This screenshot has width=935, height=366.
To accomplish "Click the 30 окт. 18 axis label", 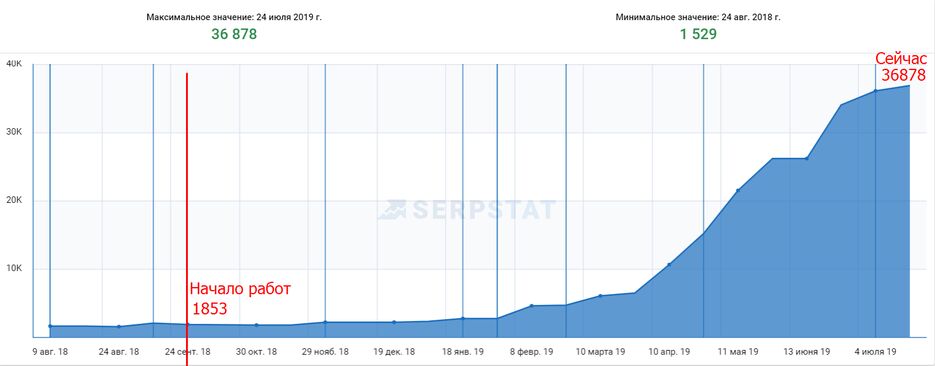I will [256, 352].
